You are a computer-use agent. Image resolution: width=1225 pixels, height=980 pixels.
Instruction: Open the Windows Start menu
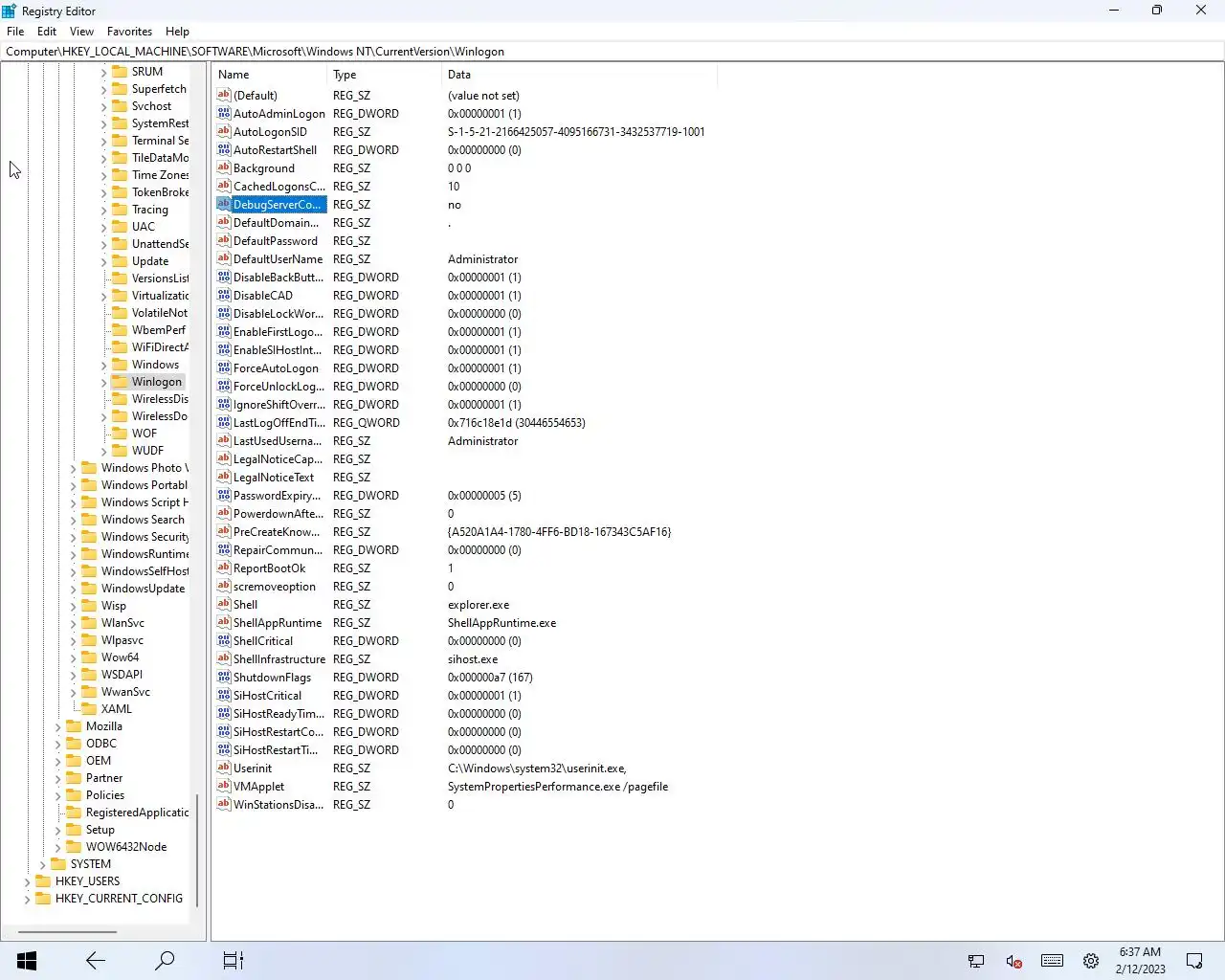tap(27, 960)
